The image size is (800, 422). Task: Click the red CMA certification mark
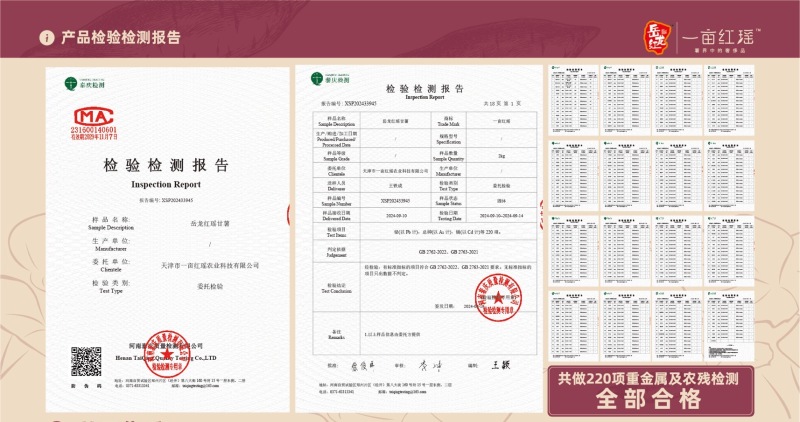tap(93, 117)
